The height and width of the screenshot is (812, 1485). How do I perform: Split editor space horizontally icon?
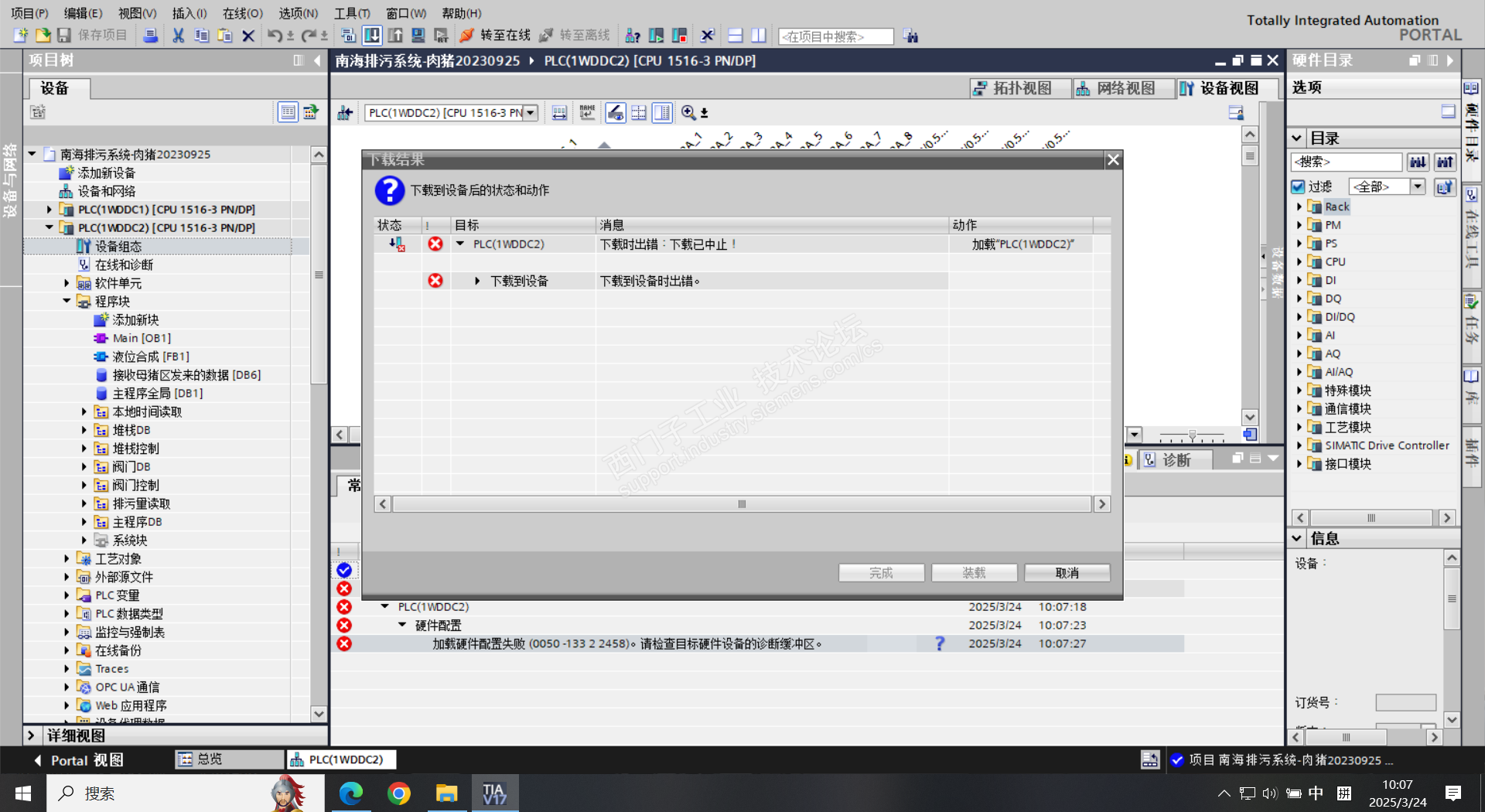tap(736, 36)
